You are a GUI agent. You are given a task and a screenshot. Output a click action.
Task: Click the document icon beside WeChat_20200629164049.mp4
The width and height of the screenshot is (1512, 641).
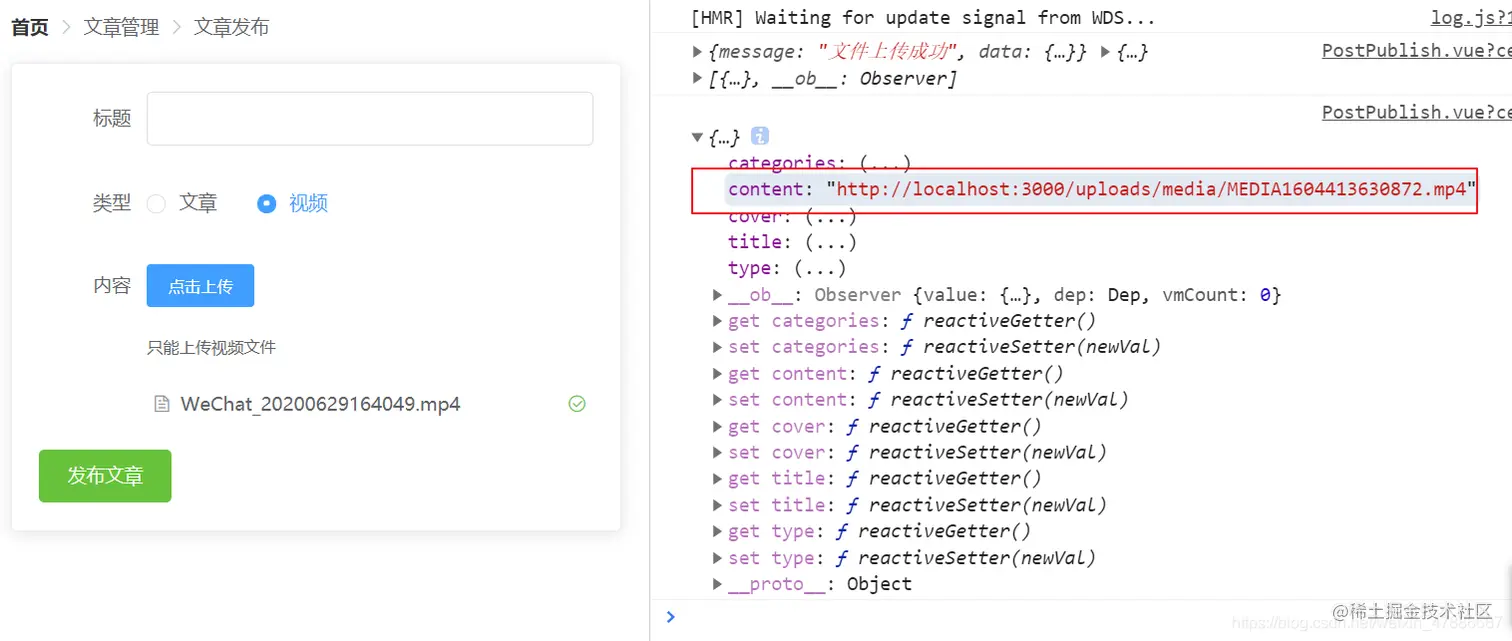[x=161, y=405]
